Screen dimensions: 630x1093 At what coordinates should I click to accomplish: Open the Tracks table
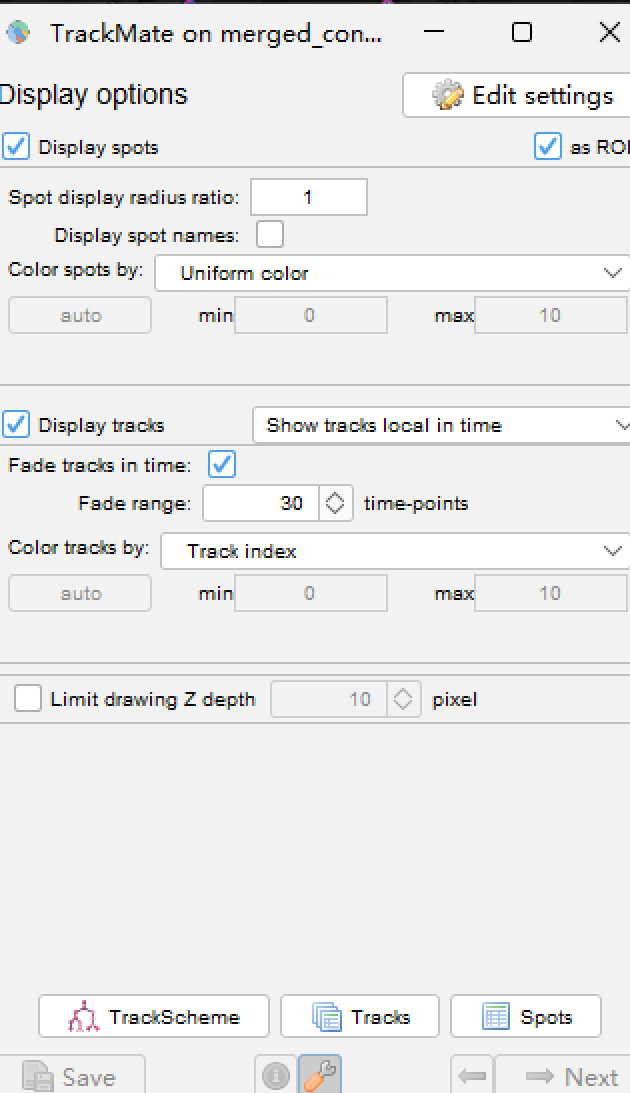pos(360,1017)
